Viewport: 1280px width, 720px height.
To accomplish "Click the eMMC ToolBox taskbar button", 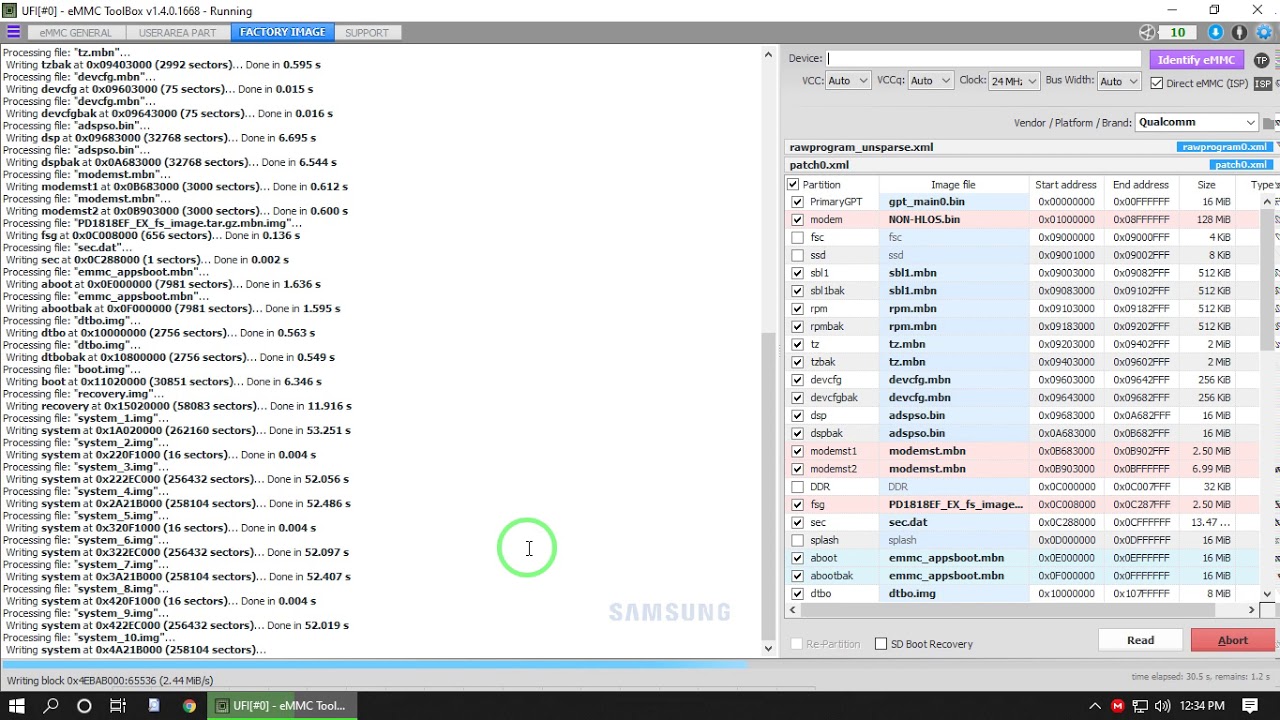I will click(x=284, y=706).
